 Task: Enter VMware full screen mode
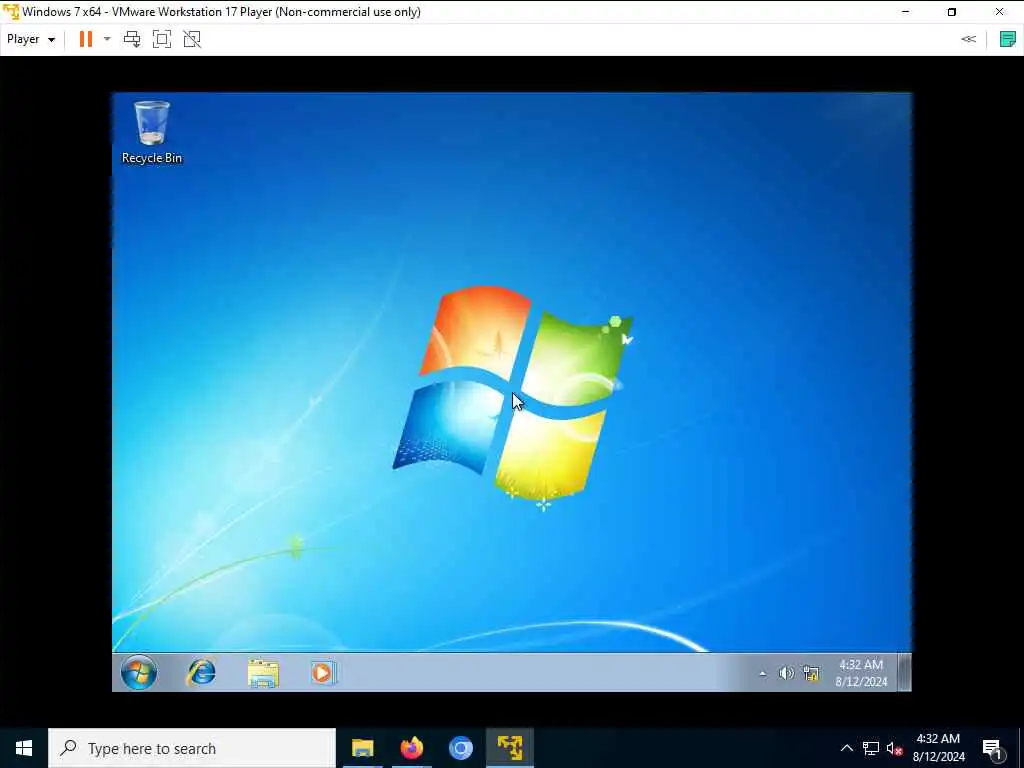click(x=162, y=39)
